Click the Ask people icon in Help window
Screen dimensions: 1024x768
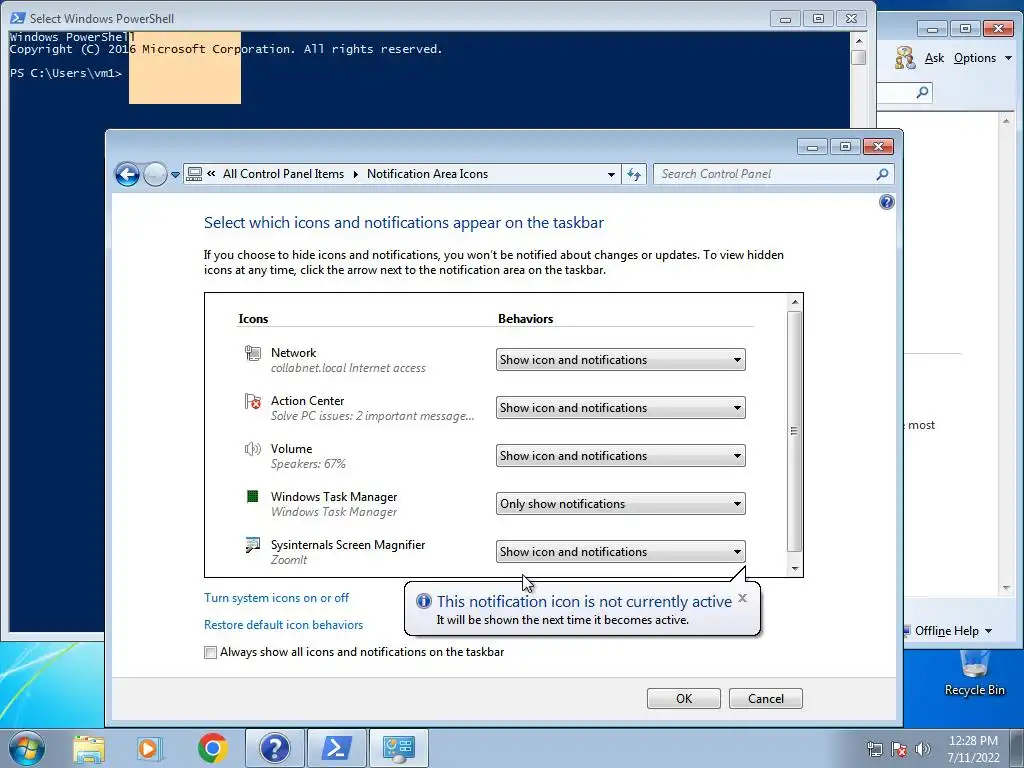[905, 57]
